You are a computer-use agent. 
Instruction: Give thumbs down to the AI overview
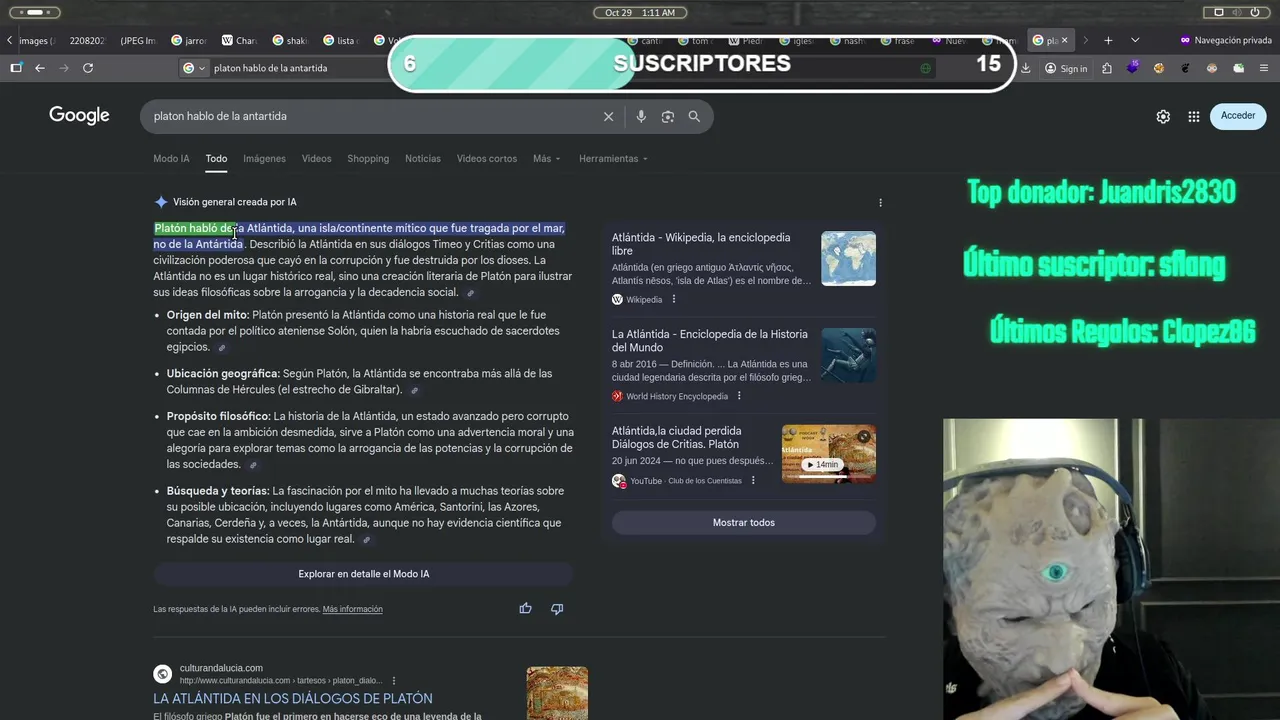[557, 608]
